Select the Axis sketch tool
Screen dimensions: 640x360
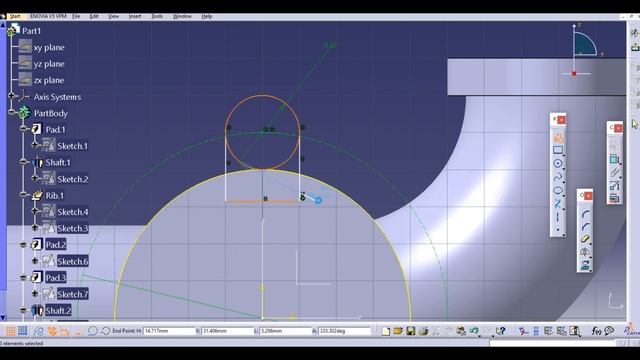[558, 217]
